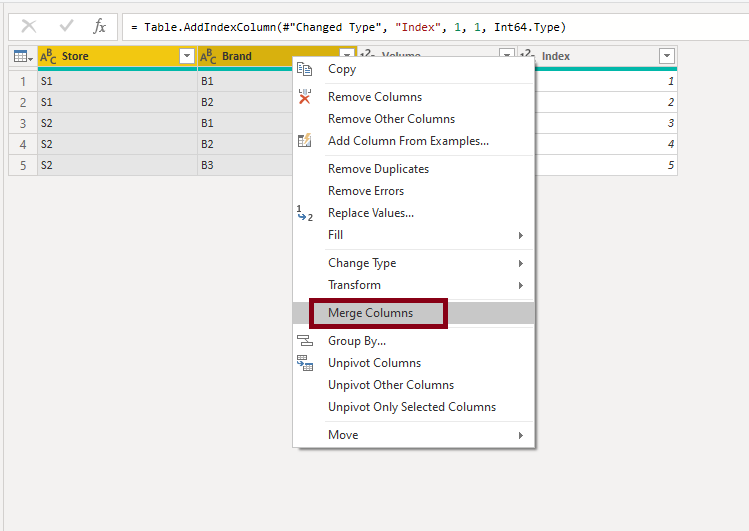Open the Store column filter dropdown
The height and width of the screenshot is (531, 749).
pyautogui.click(x=187, y=56)
